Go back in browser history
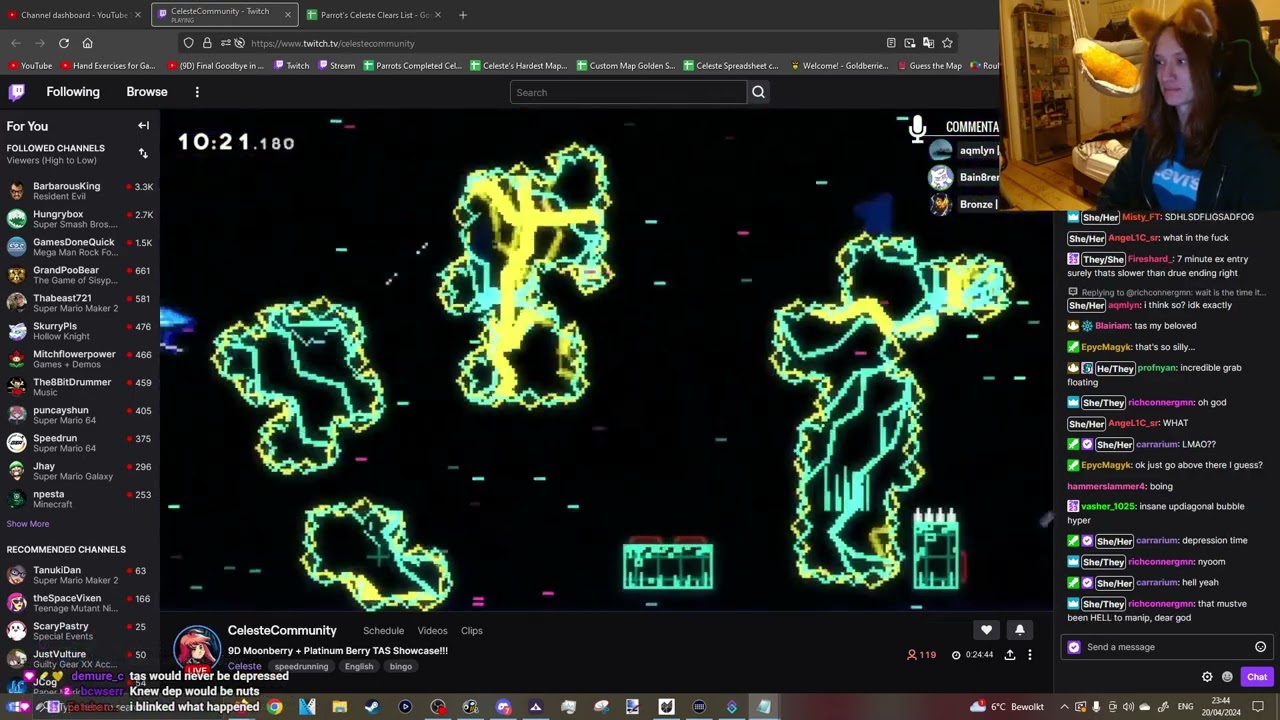This screenshot has width=1280, height=720. pyautogui.click(x=16, y=43)
